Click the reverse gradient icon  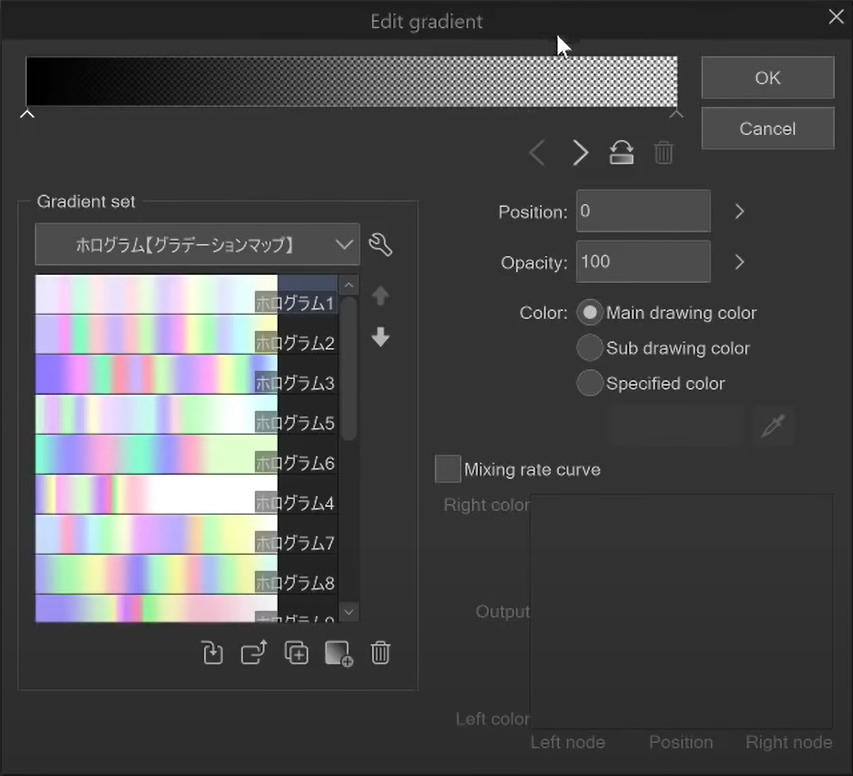tap(621, 153)
